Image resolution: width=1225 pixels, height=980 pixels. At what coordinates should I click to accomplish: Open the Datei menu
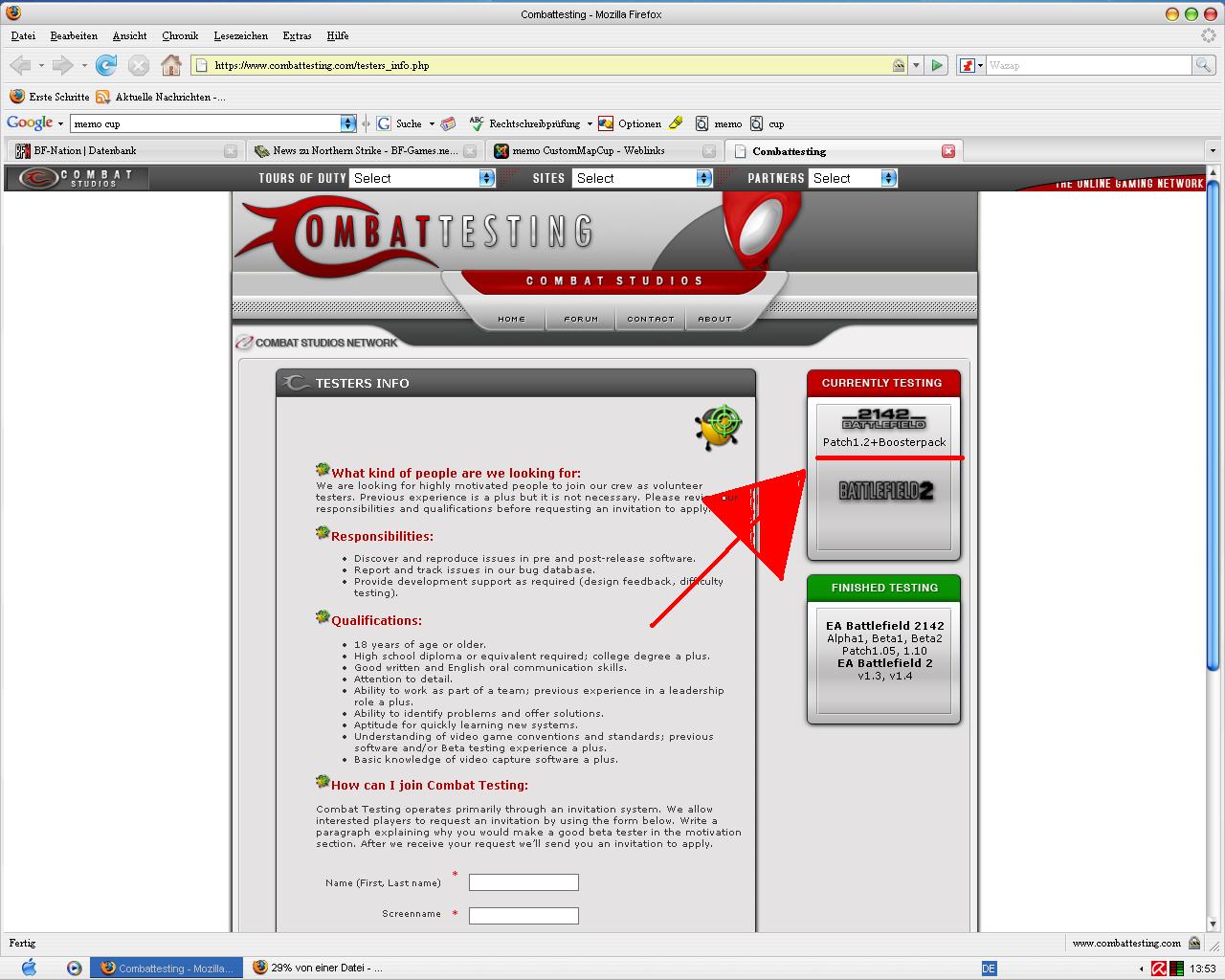(x=23, y=35)
